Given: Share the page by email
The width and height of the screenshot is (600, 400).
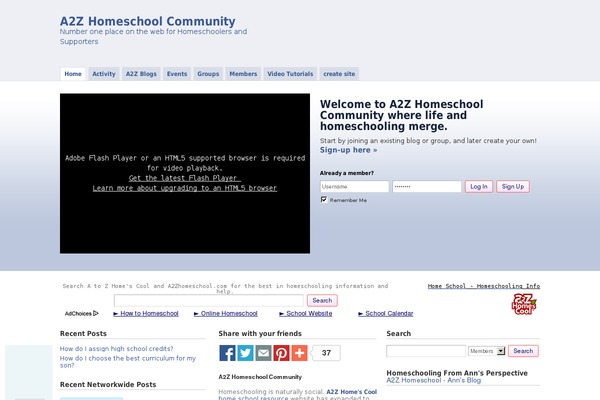Looking at the screenshot, I should [263, 353].
